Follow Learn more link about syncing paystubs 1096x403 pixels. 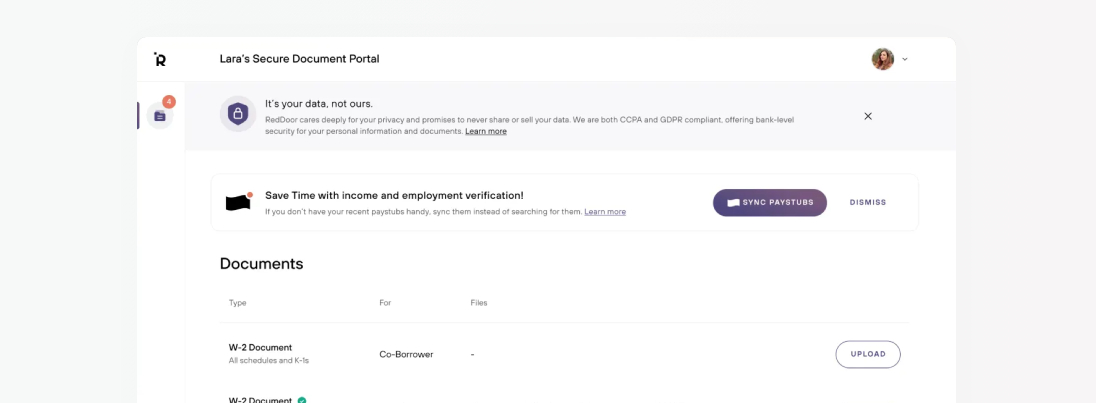(x=605, y=212)
